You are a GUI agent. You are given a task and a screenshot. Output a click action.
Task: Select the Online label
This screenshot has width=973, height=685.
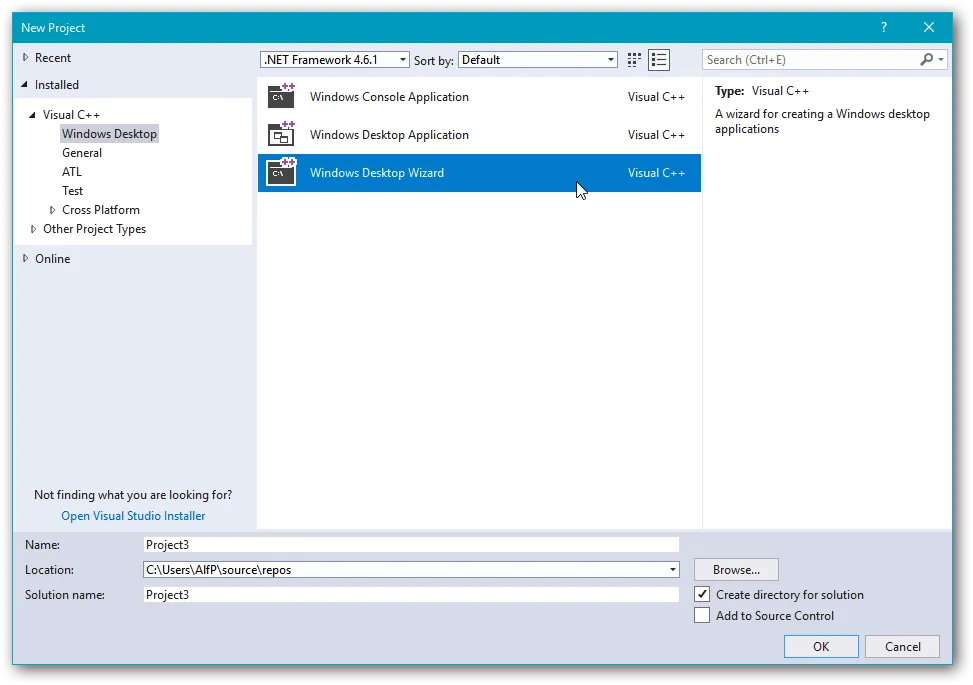(52, 259)
